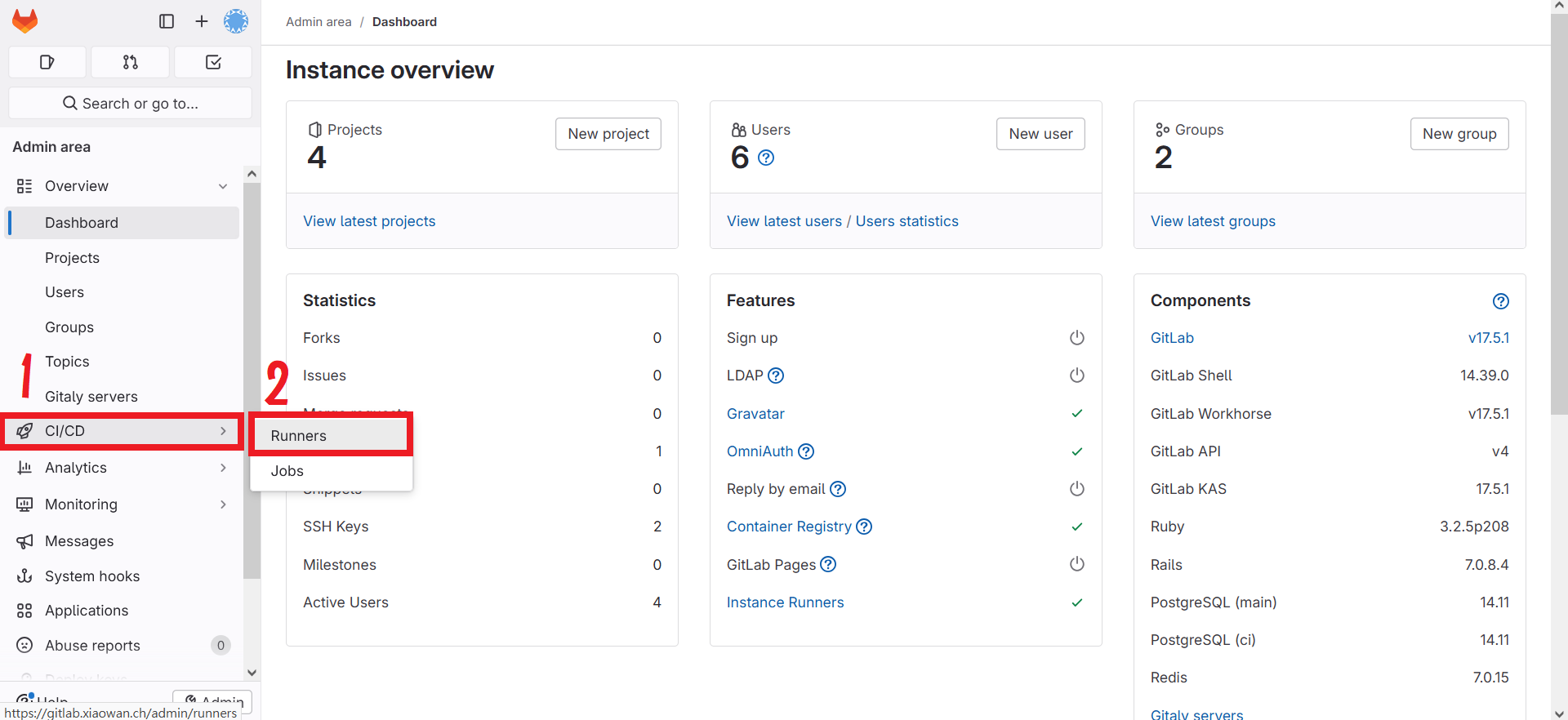This screenshot has height=720, width=1568.
Task: Click the LDAP help icon
Action: [x=776, y=376]
